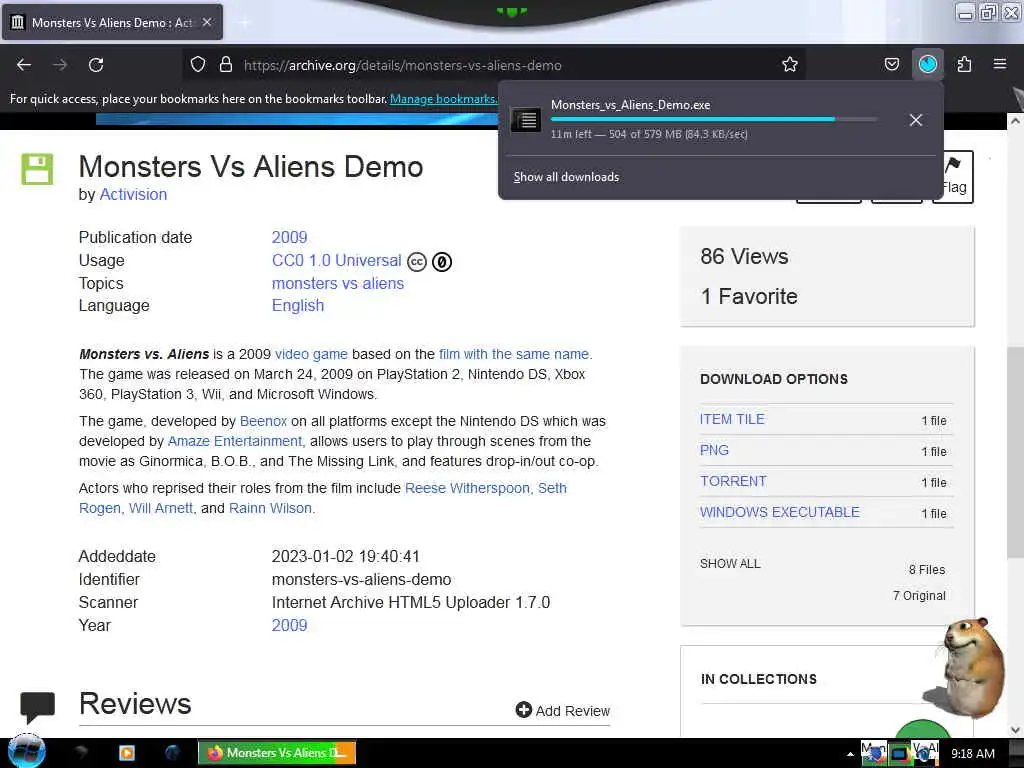Open the Windows Start orb

tap(26, 751)
